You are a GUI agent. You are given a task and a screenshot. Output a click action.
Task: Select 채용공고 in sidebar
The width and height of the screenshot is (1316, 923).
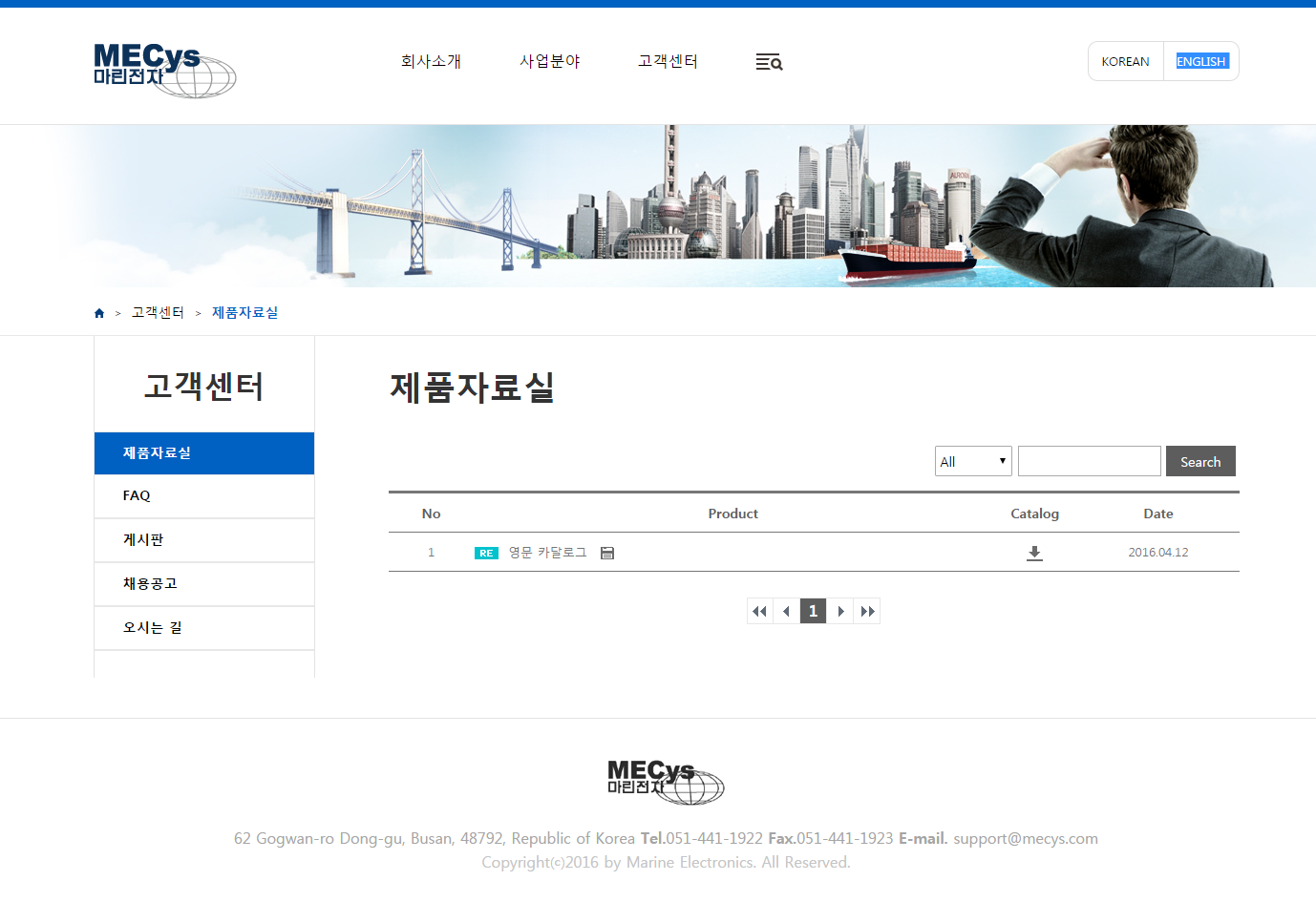(x=204, y=584)
